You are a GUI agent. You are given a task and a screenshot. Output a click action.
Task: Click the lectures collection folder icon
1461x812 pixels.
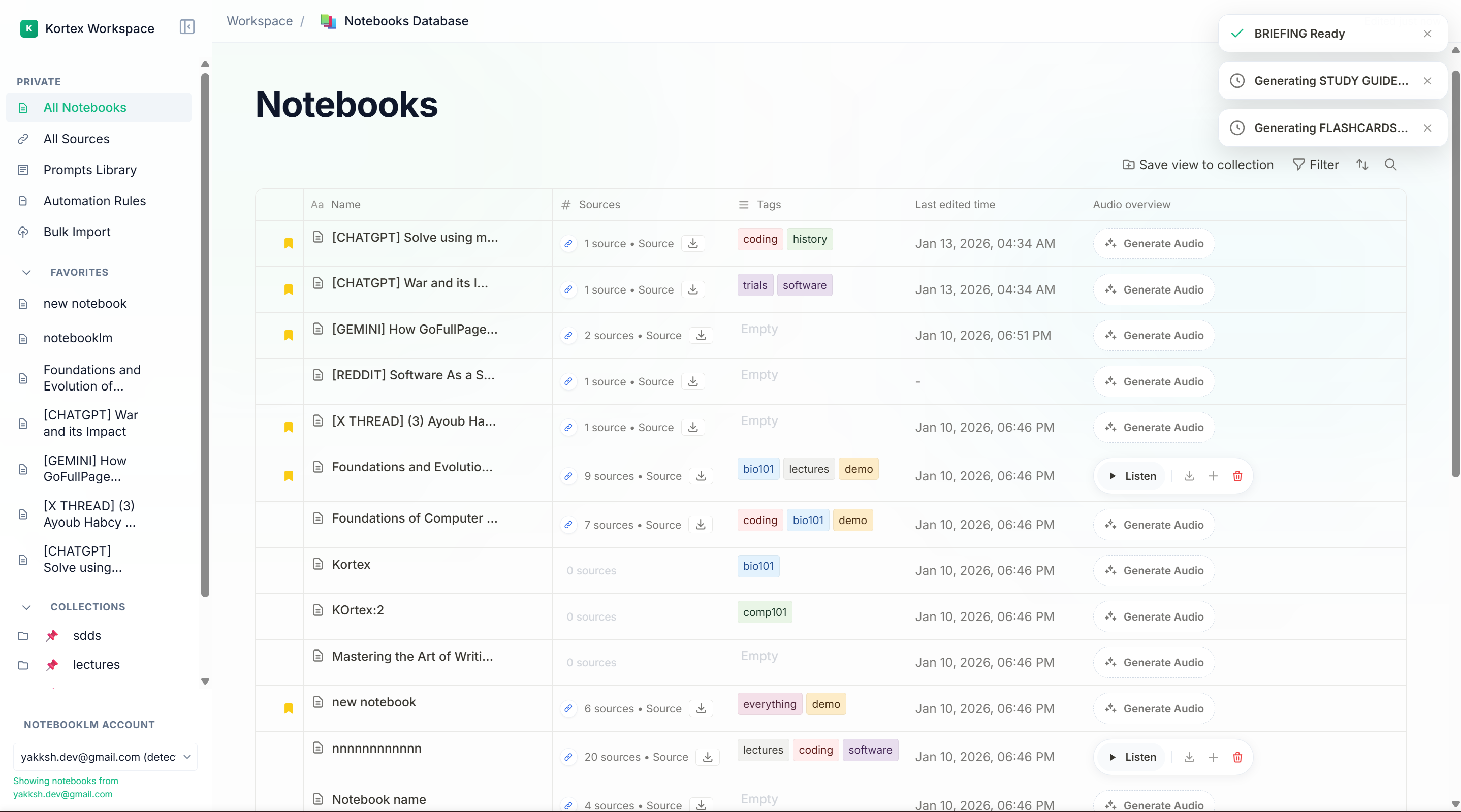(x=23, y=665)
